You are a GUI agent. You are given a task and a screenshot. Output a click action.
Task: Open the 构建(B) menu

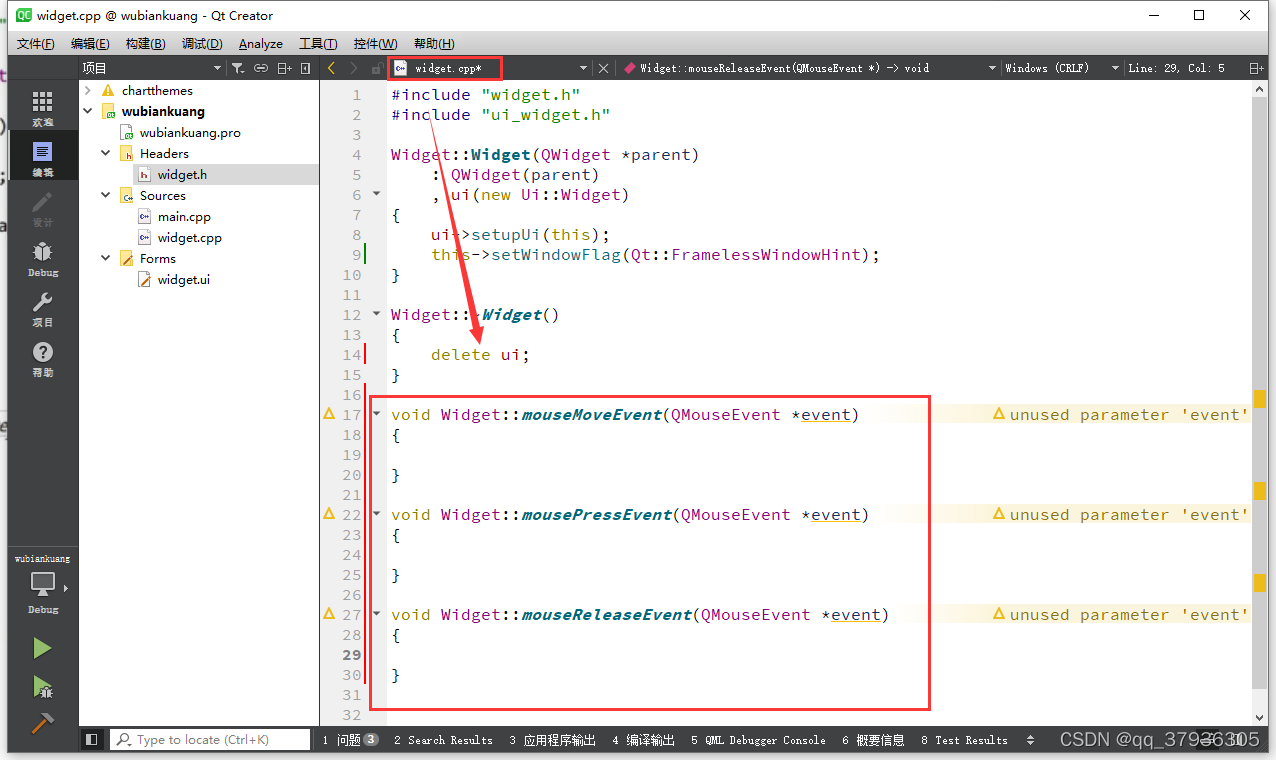point(145,44)
